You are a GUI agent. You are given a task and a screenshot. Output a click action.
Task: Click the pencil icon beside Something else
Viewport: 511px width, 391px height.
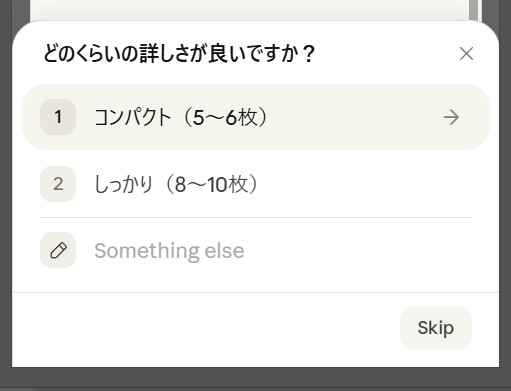(58, 250)
